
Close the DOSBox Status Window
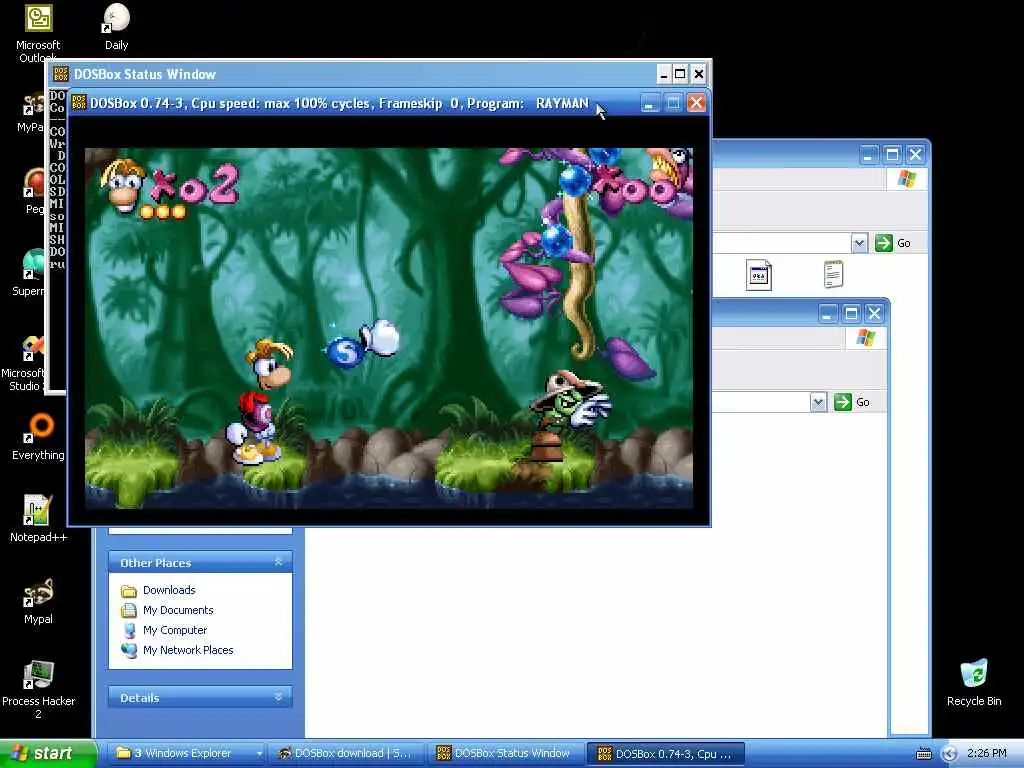pyautogui.click(x=698, y=74)
